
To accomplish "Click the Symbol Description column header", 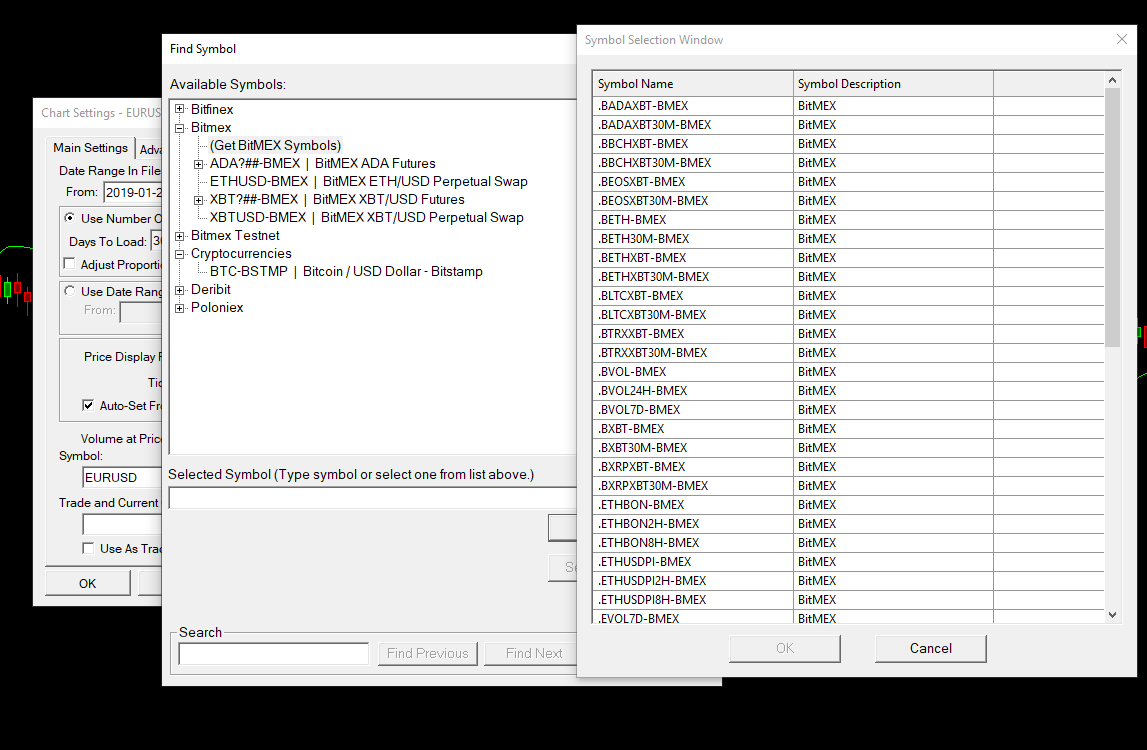I will pyautogui.click(x=893, y=84).
